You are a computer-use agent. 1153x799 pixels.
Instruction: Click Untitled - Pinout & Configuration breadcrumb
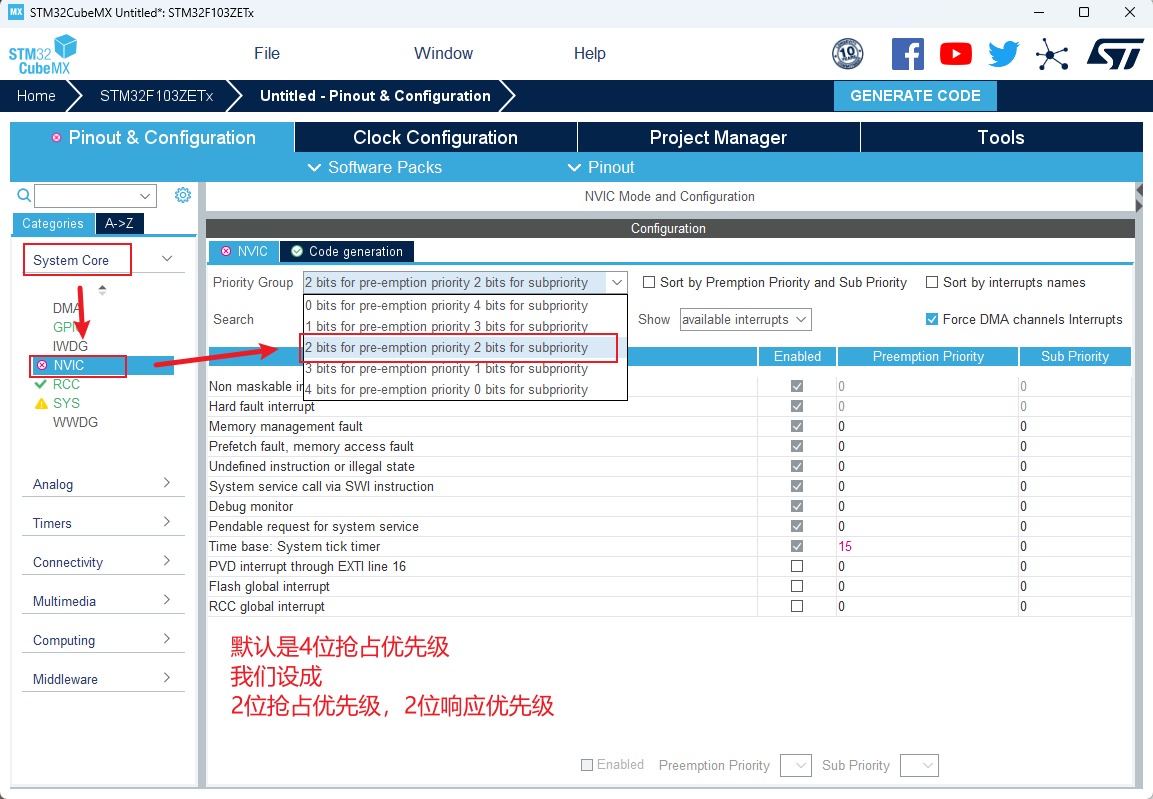[375, 96]
